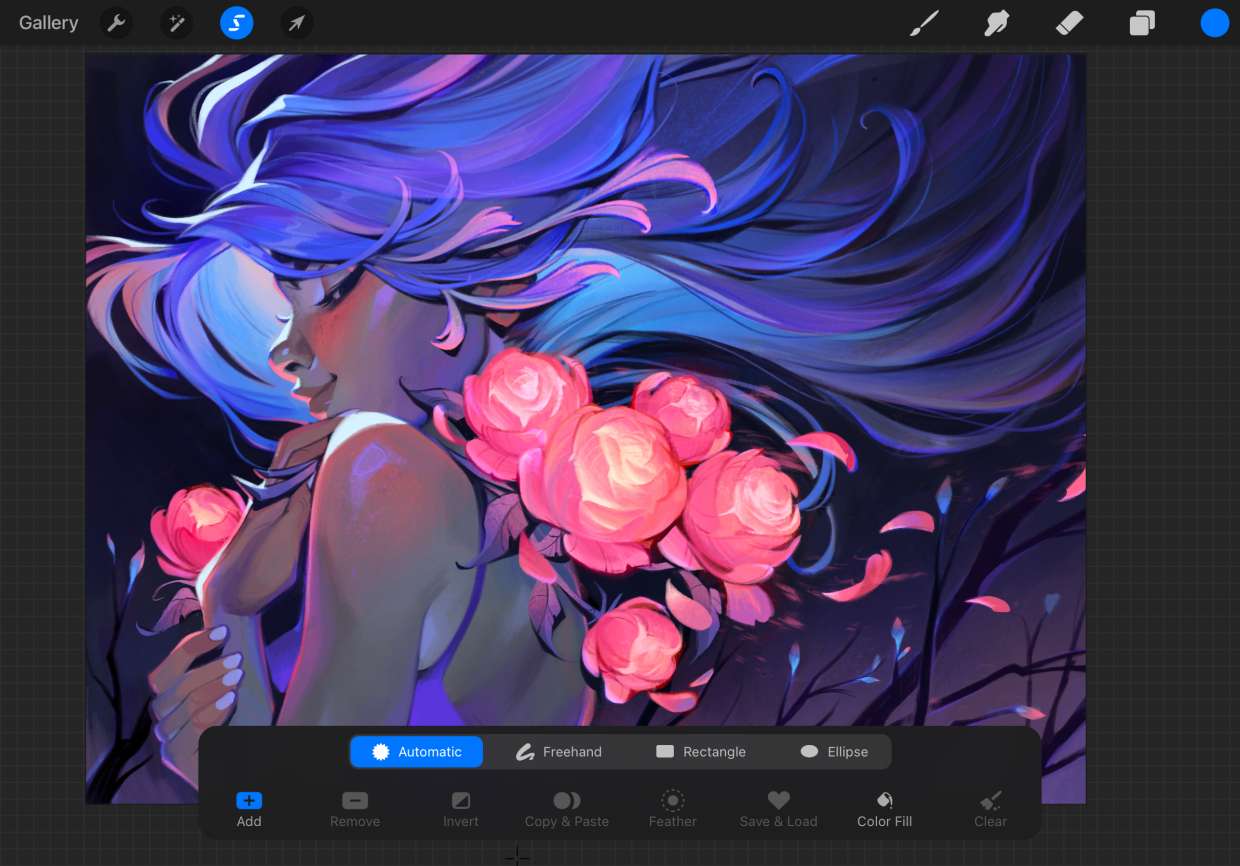Choose Rectangle selection mode

click(701, 752)
